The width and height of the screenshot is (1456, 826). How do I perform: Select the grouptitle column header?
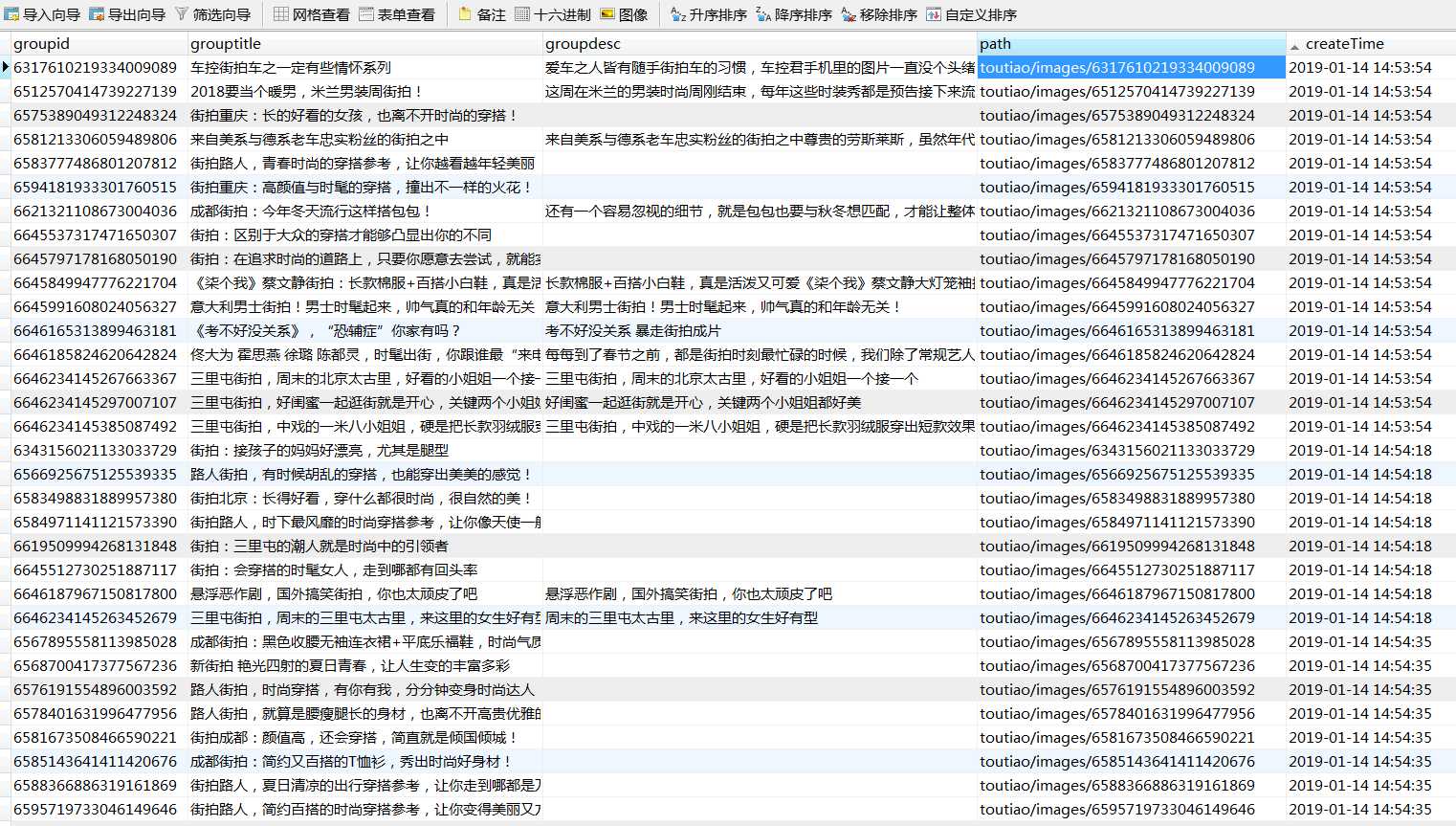364,43
